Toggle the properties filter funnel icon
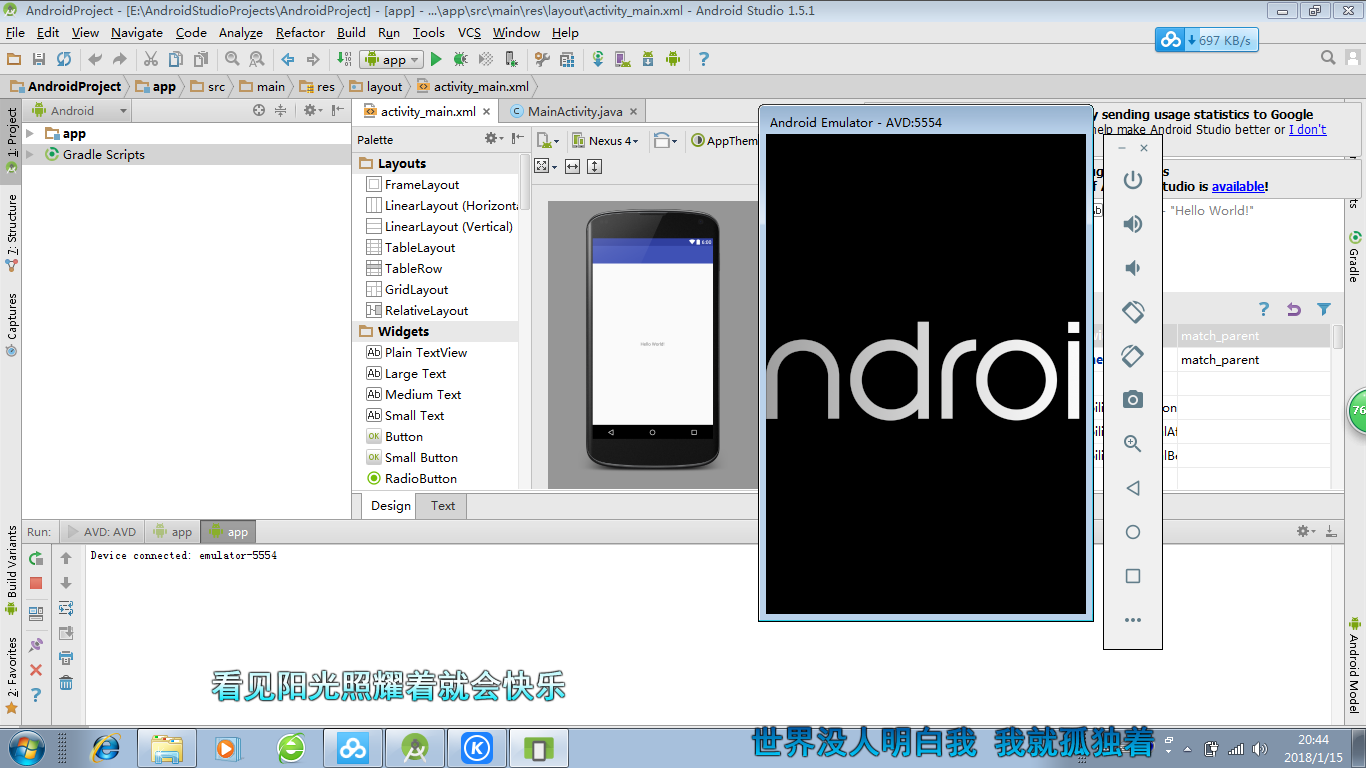This screenshot has width=1366, height=768. tap(1324, 310)
